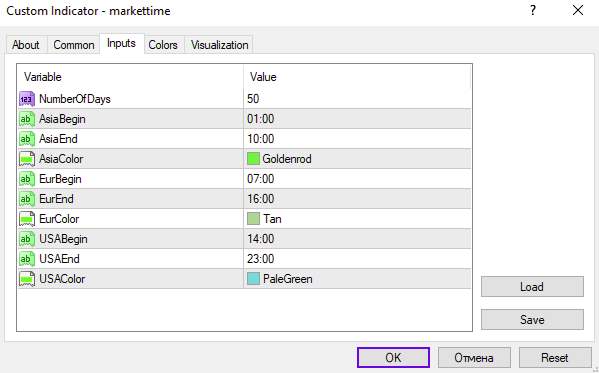The image size is (599, 373).
Task: Click the NumberOfDays integer type icon
Action: [x=27, y=99]
